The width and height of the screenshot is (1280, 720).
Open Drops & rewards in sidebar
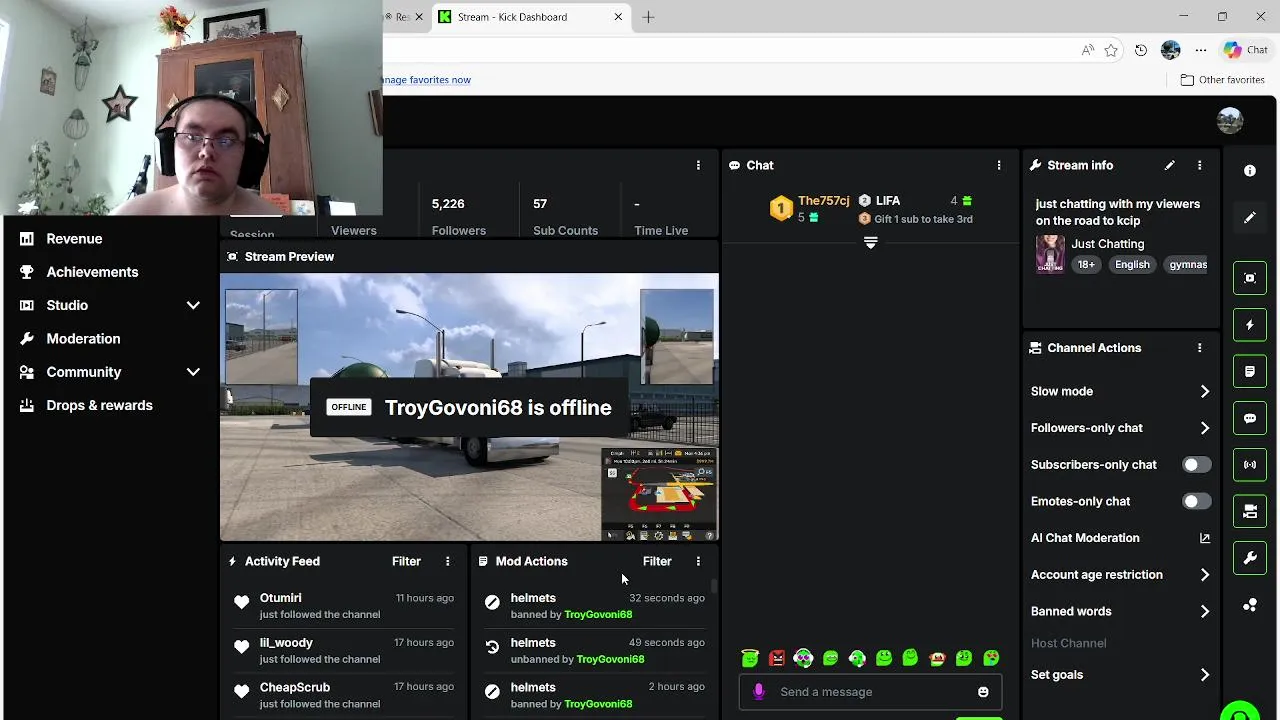pos(99,405)
